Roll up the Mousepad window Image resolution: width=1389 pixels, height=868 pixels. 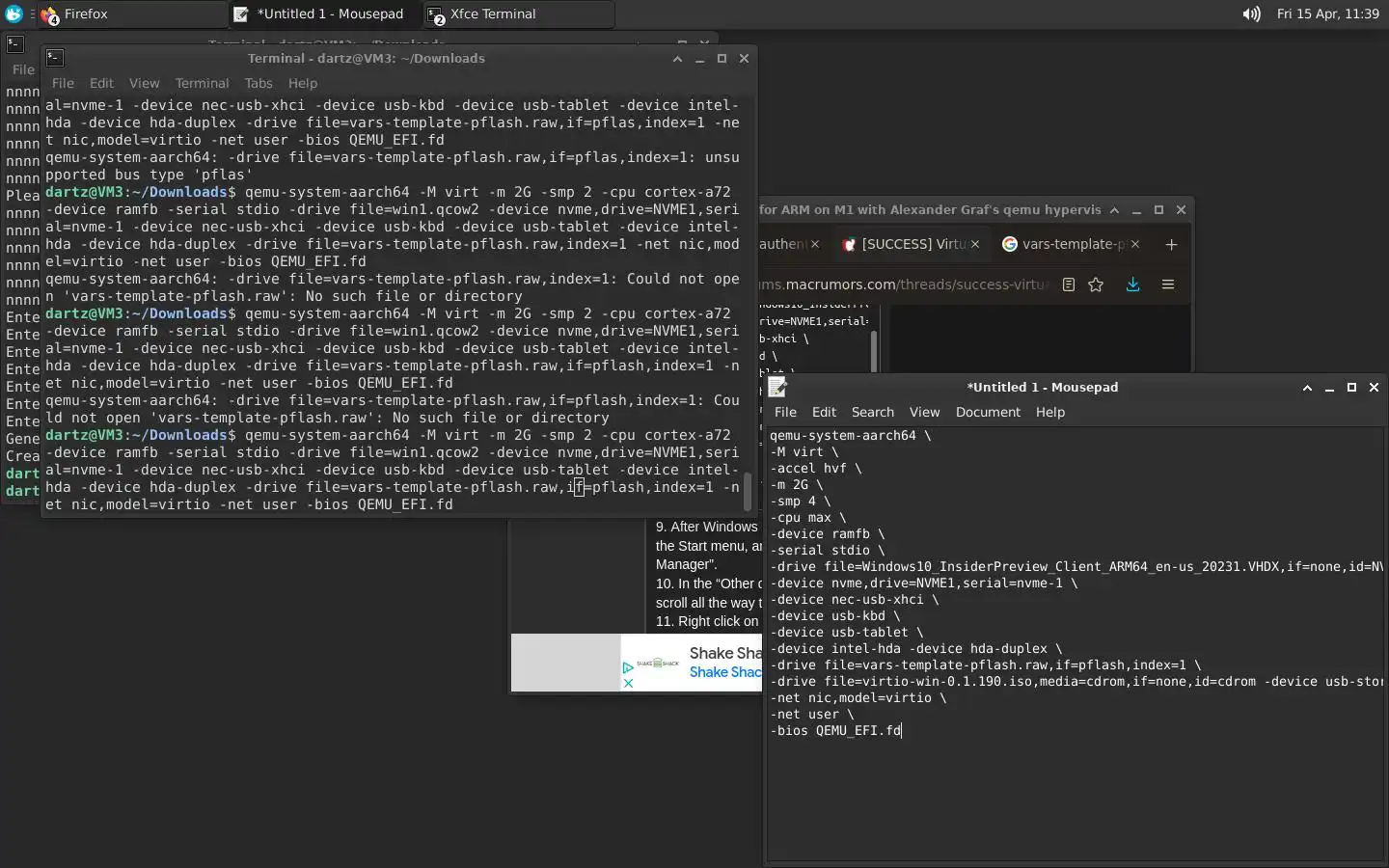point(1307,387)
